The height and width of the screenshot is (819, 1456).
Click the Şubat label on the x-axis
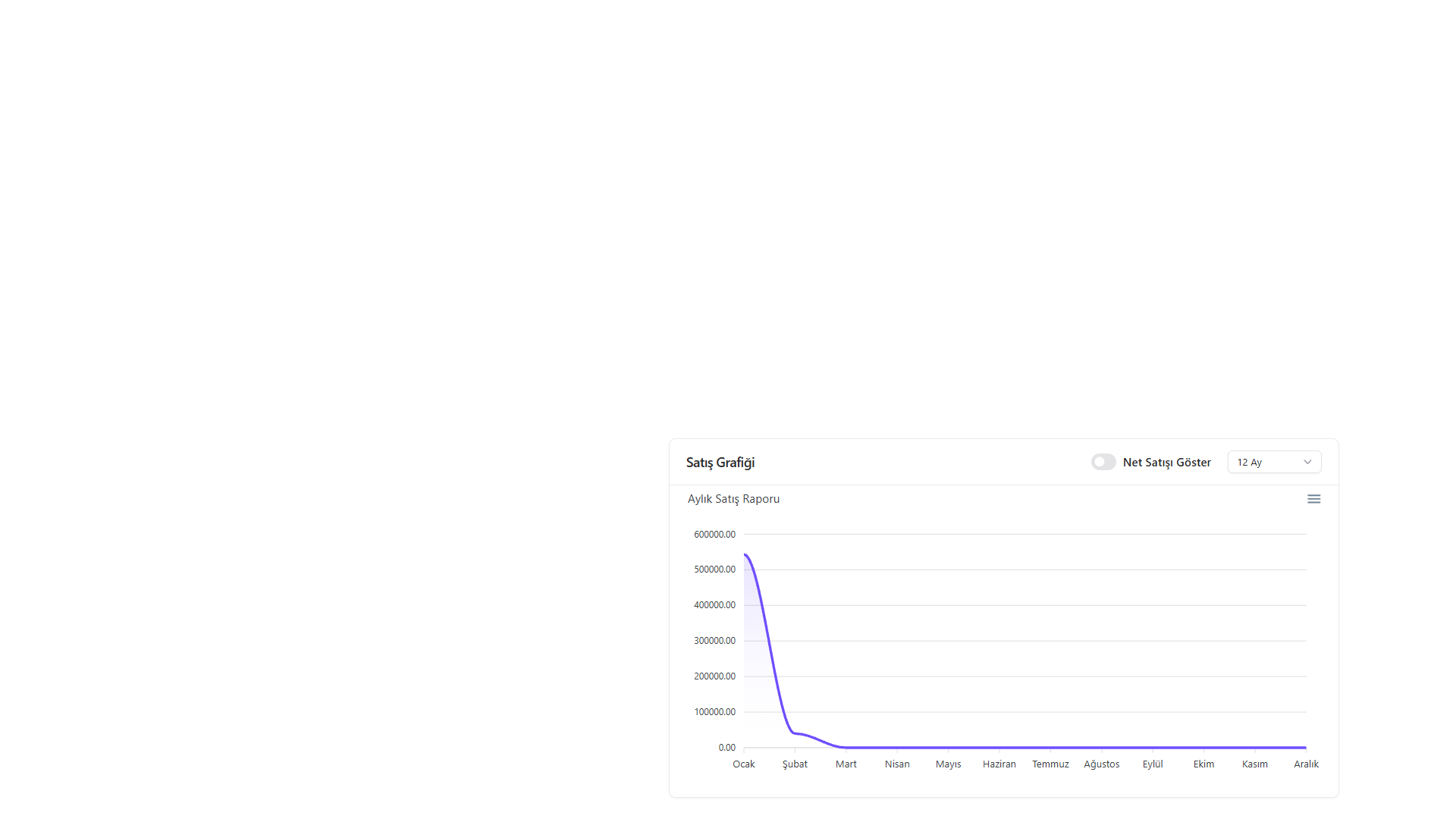click(x=795, y=764)
